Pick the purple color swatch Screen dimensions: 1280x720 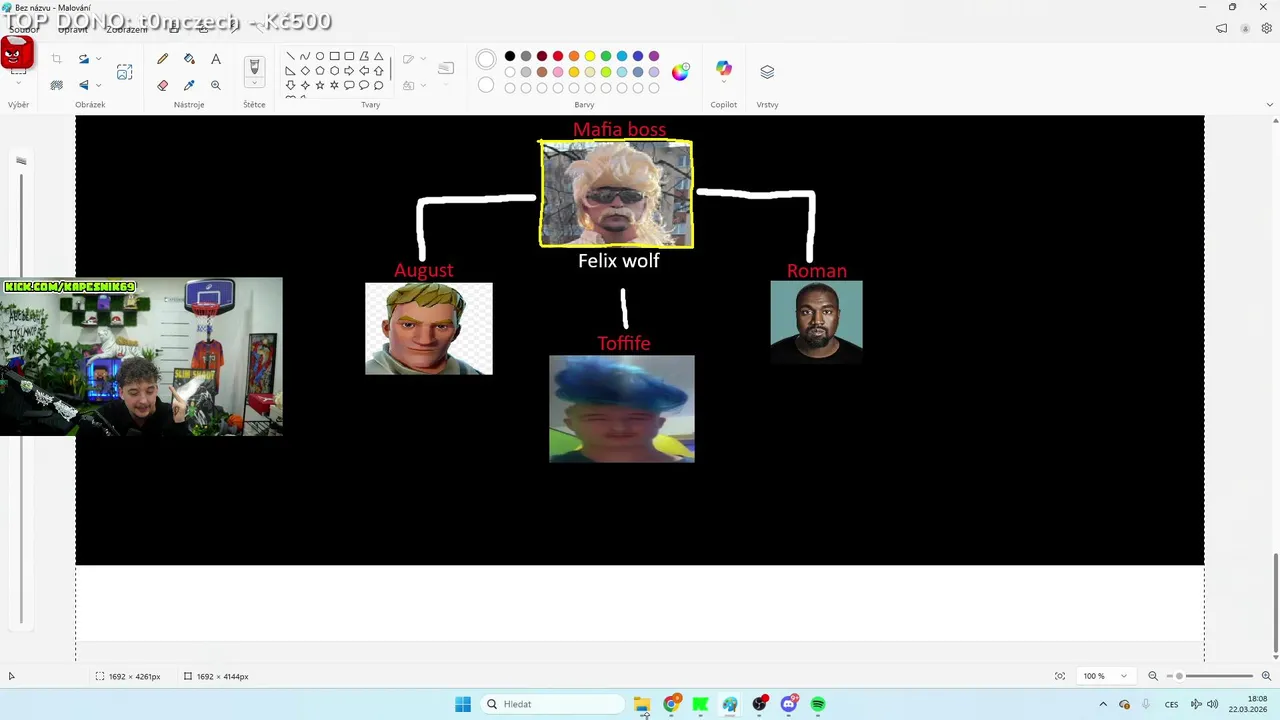(x=654, y=56)
